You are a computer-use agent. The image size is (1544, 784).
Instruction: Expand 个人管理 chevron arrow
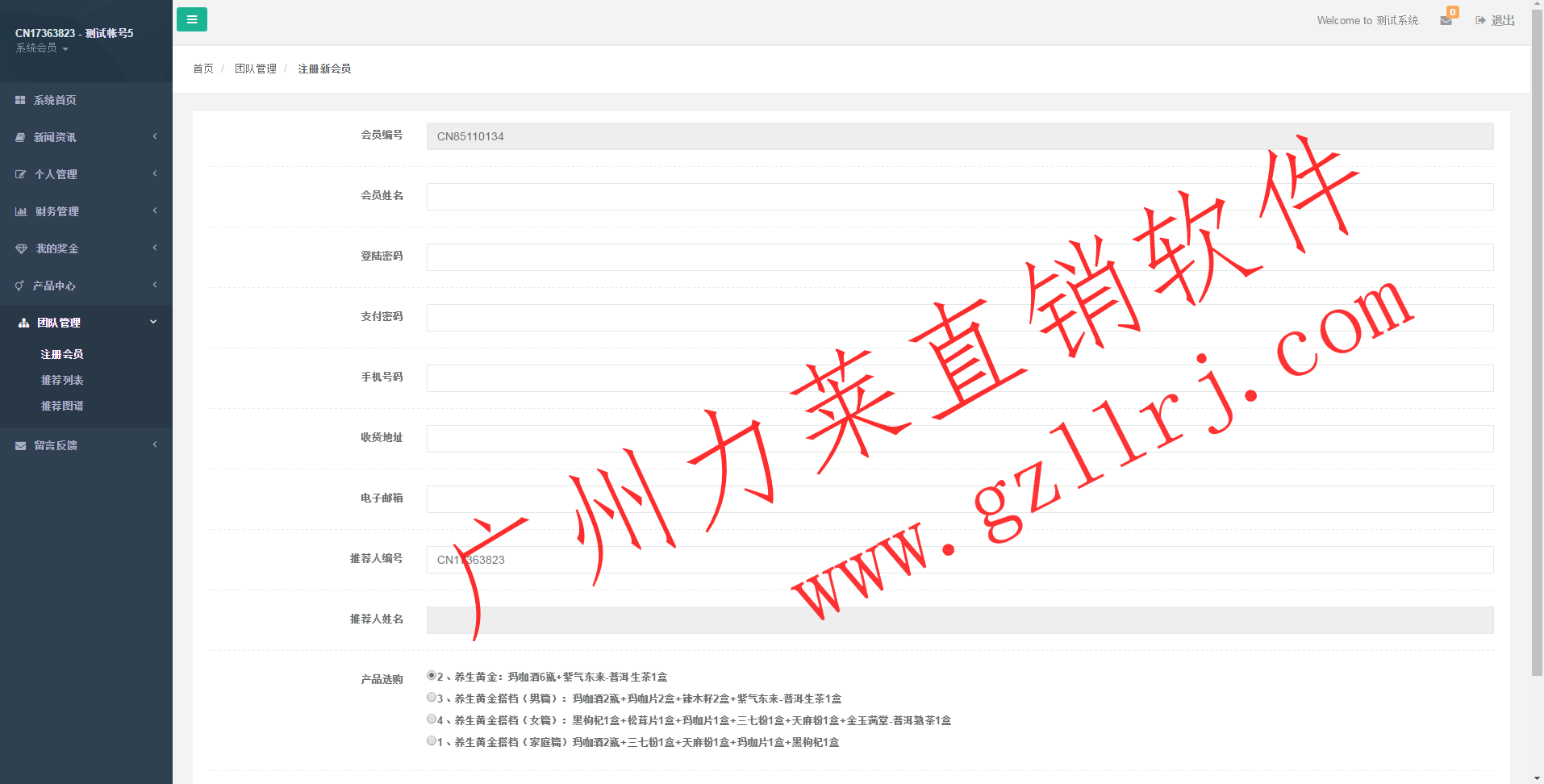coord(155,173)
